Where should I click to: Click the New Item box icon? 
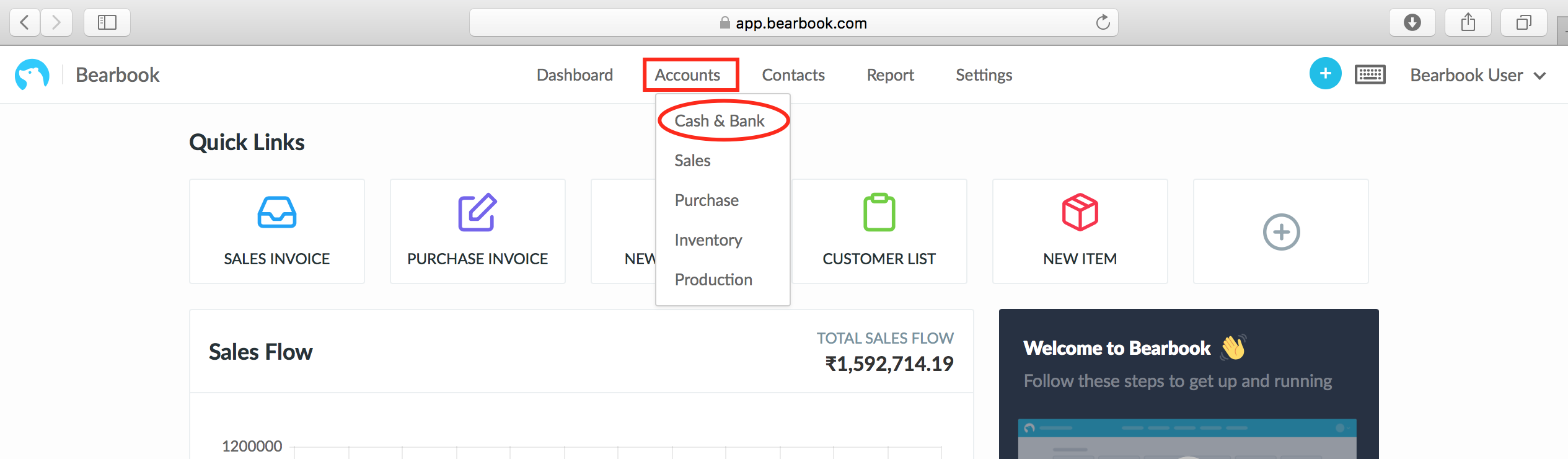(1080, 212)
